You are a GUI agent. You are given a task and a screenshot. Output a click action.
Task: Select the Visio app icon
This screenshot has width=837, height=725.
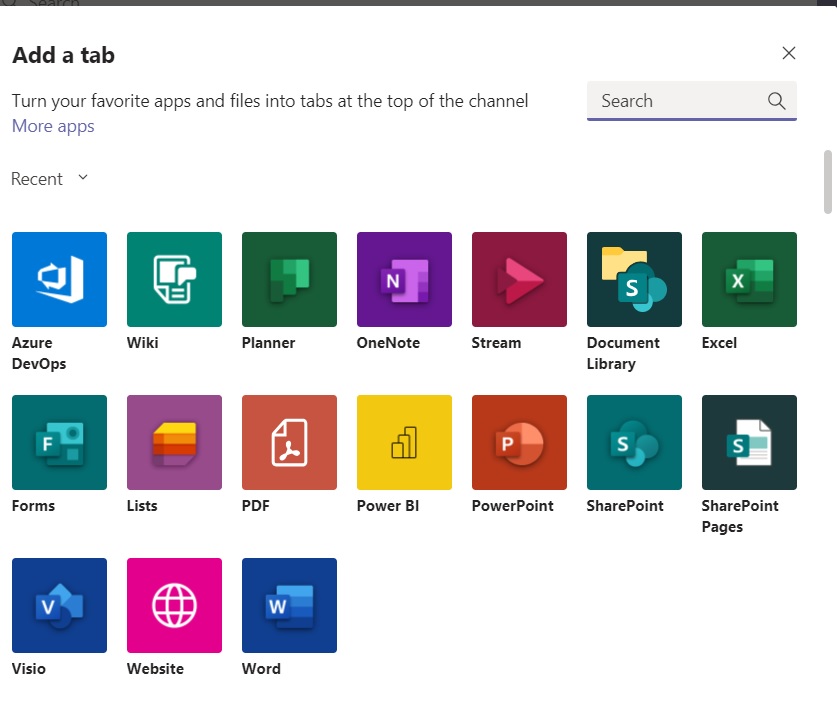(59, 605)
